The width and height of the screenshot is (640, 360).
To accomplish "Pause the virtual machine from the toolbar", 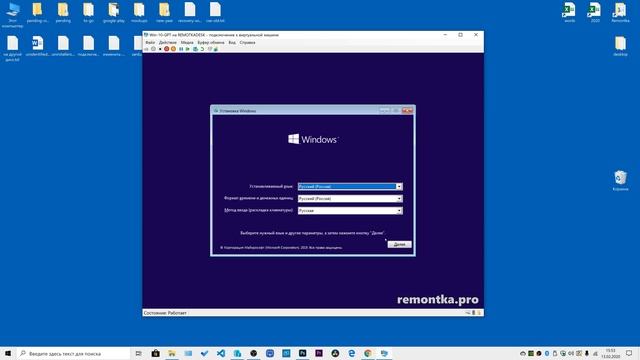I will coord(181,49).
